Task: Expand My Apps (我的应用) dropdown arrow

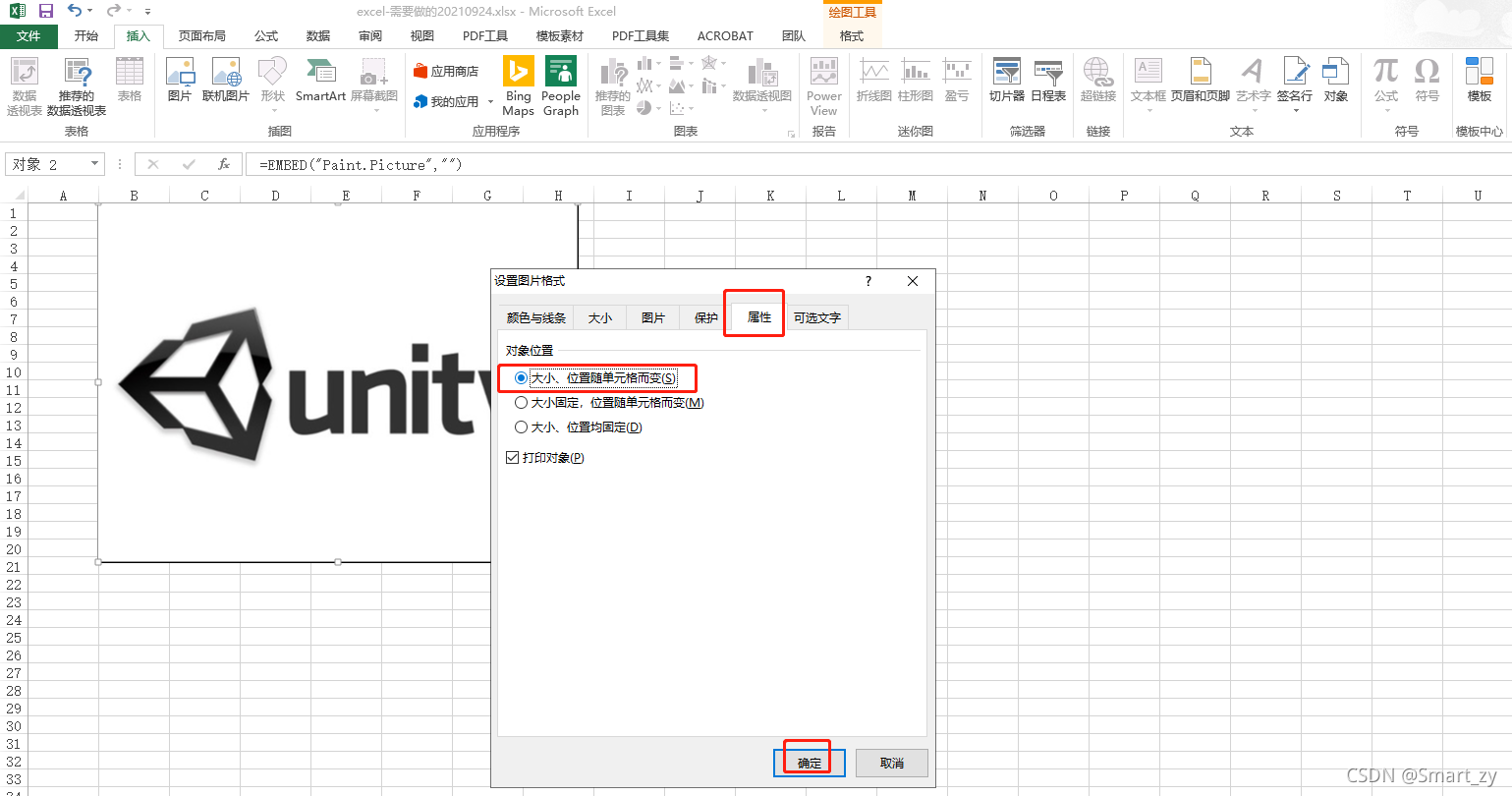Action: (x=490, y=102)
